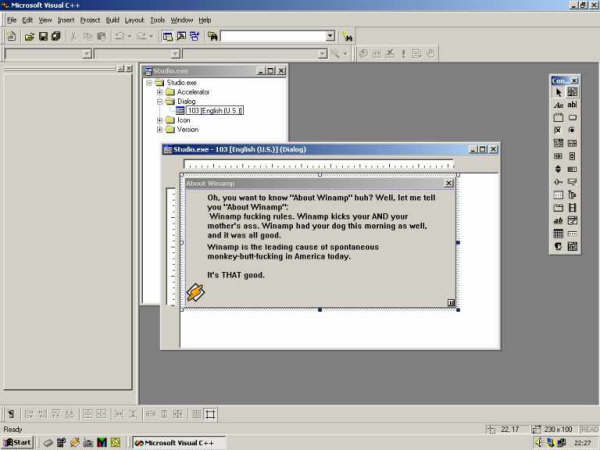This screenshot has height=450, width=600.
Task: Open the Tools menu
Action: point(157,20)
